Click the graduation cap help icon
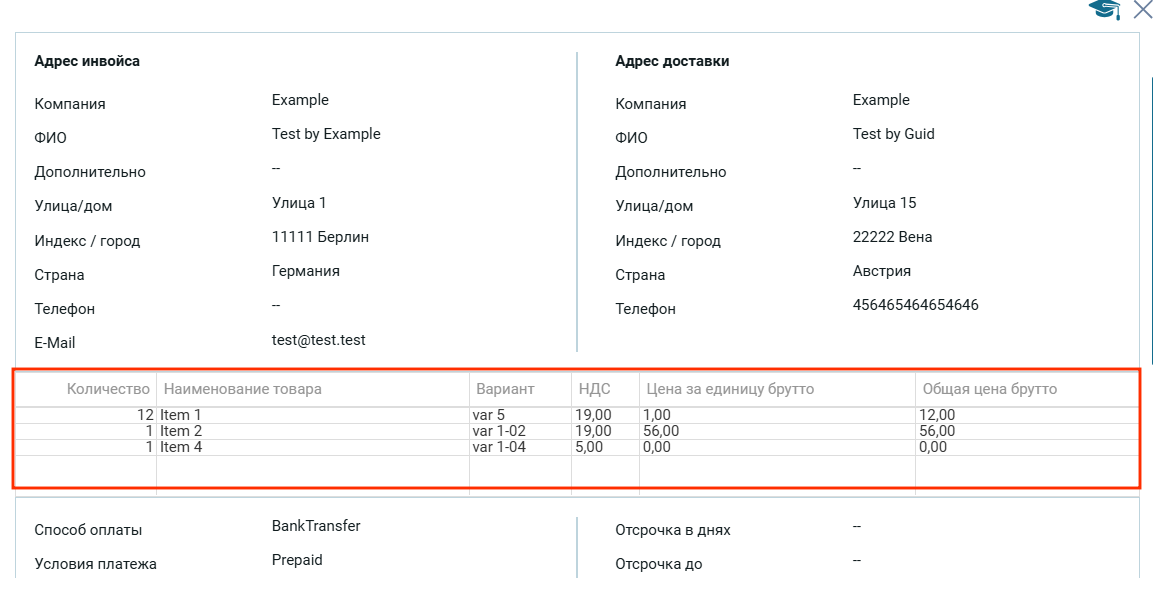The width and height of the screenshot is (1153, 594). tap(1104, 10)
